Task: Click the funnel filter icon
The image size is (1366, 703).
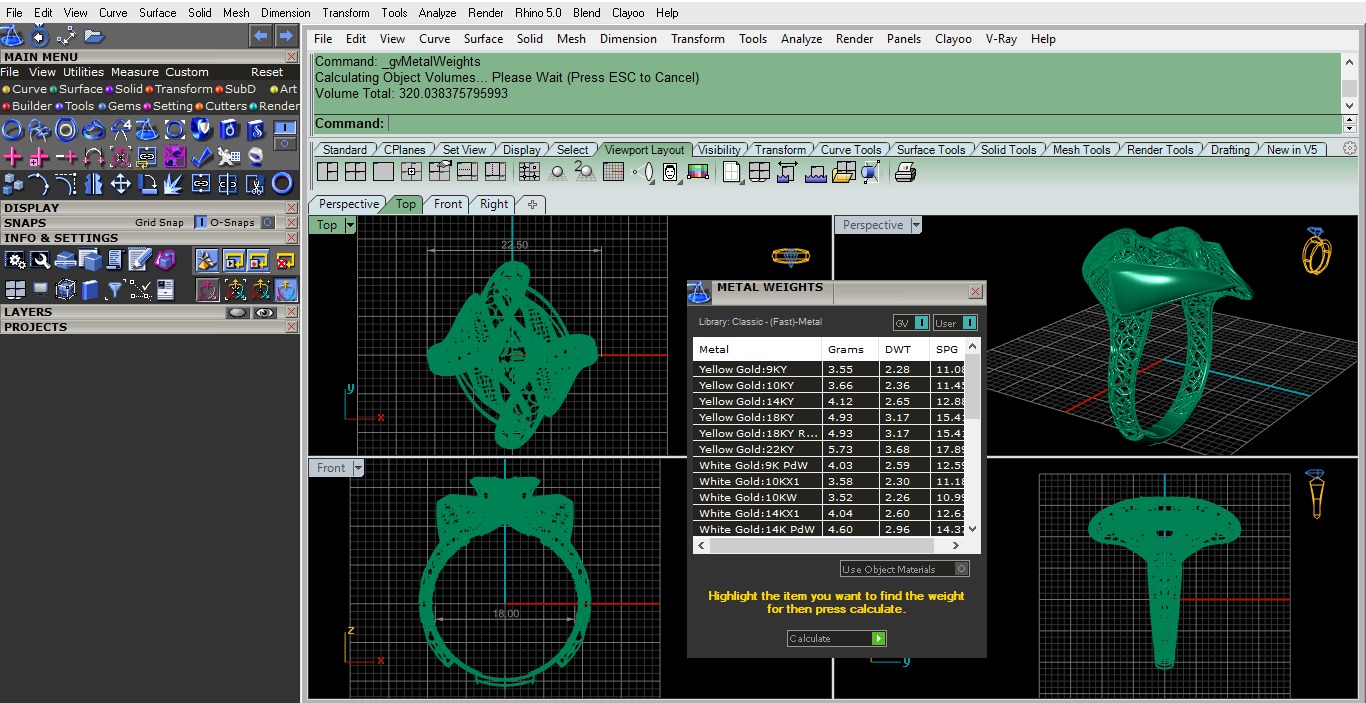Action: tap(115, 290)
